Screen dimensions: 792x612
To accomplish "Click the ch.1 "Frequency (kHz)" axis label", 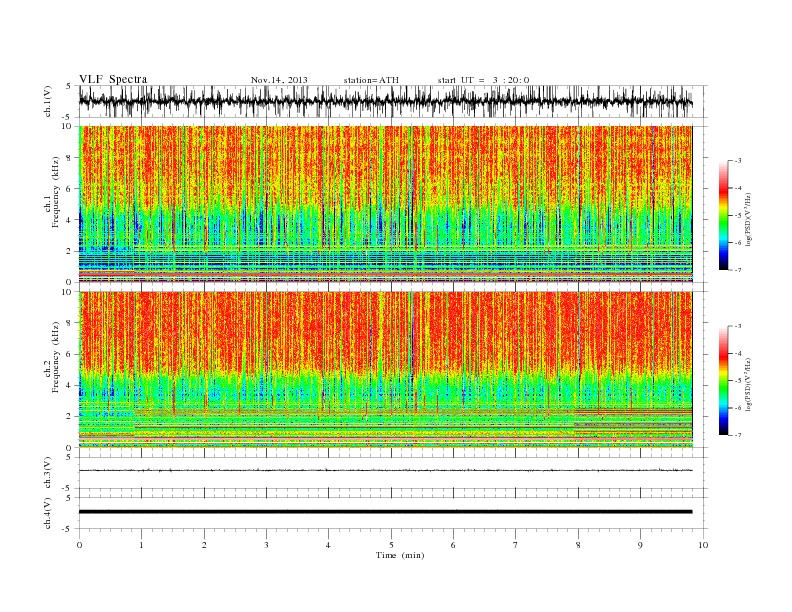I will pyautogui.click(x=56, y=192).
